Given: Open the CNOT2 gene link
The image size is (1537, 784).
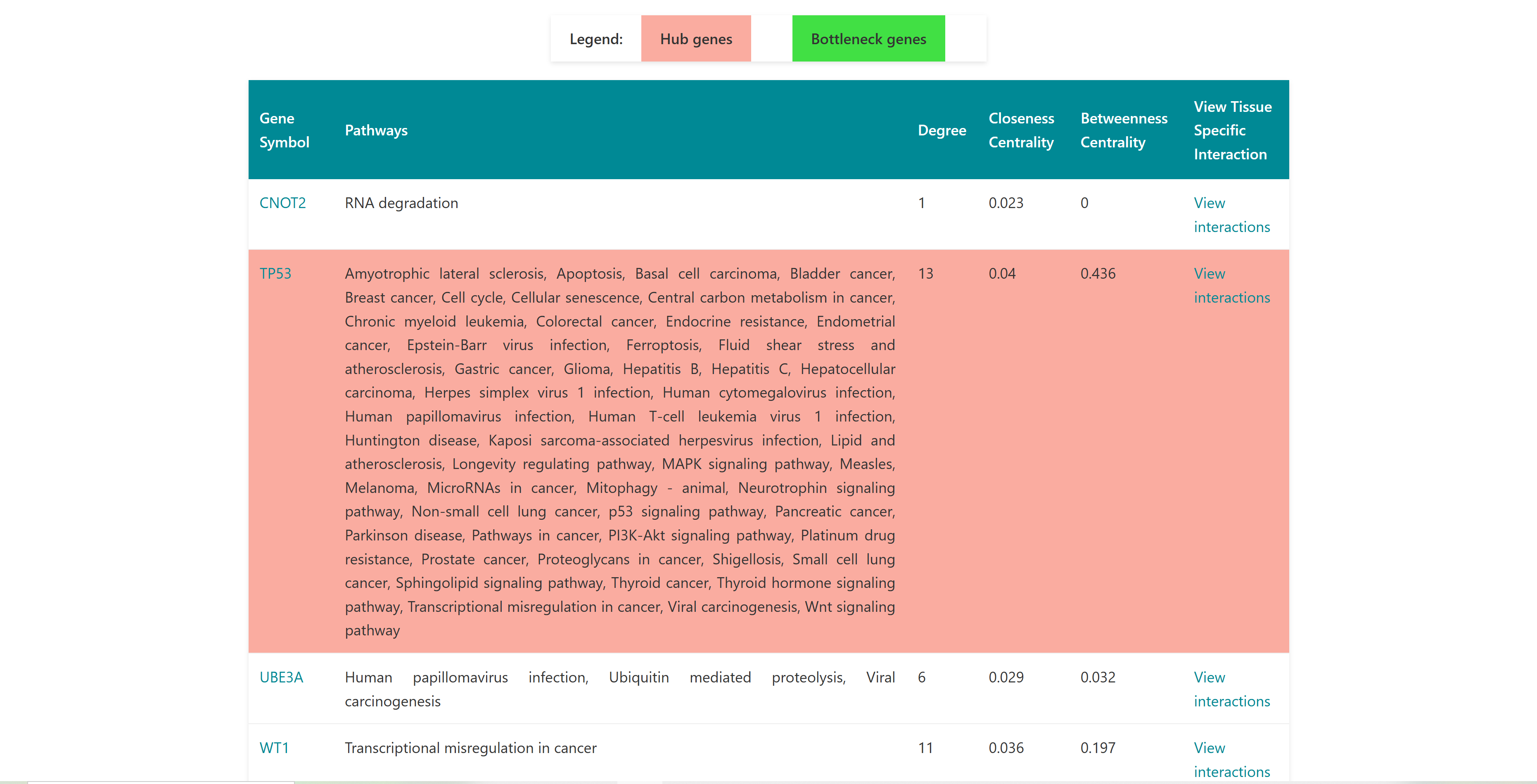Looking at the screenshot, I should (282, 203).
